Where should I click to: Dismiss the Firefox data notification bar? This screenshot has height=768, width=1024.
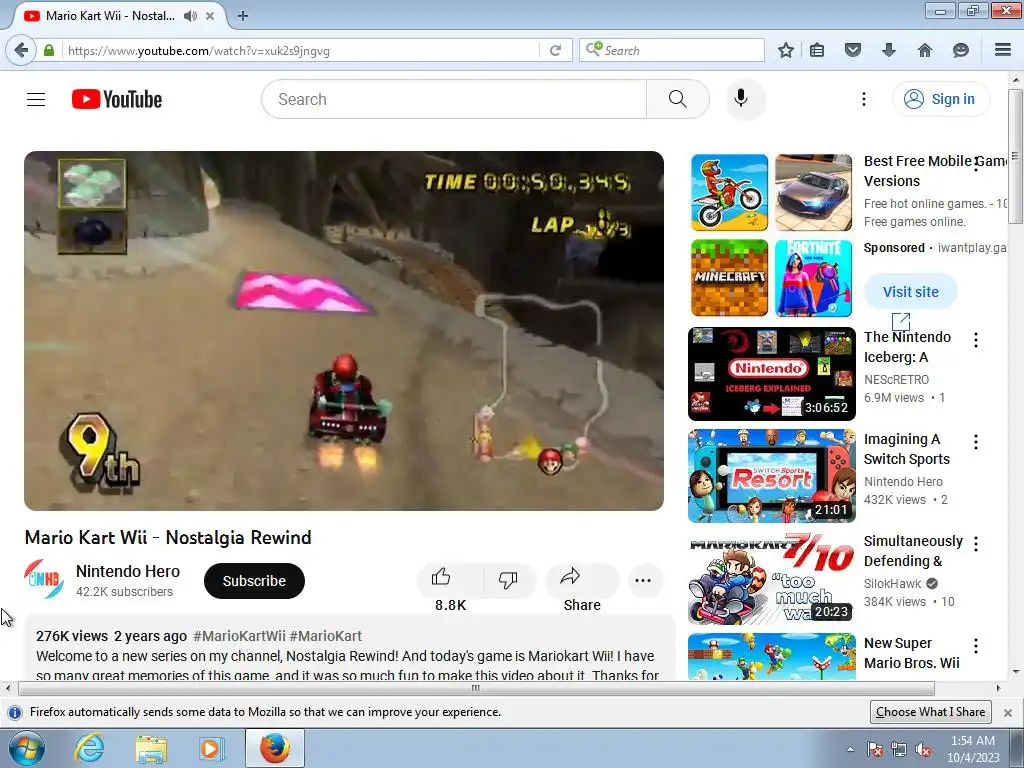tap(1008, 712)
